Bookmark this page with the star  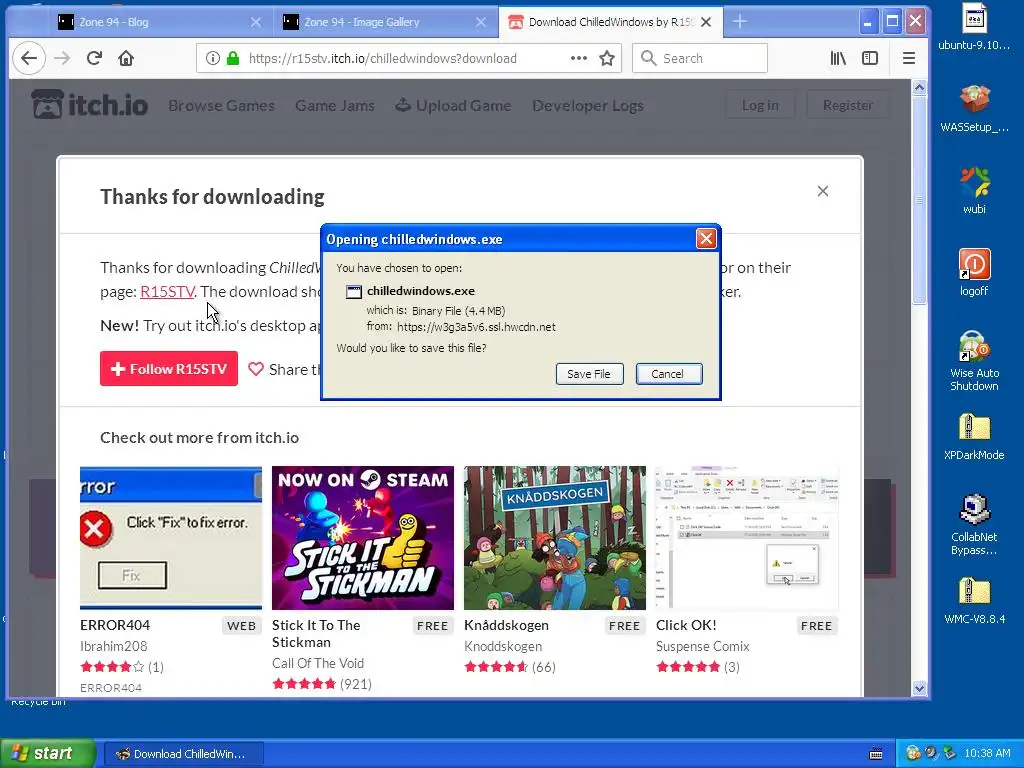click(607, 58)
